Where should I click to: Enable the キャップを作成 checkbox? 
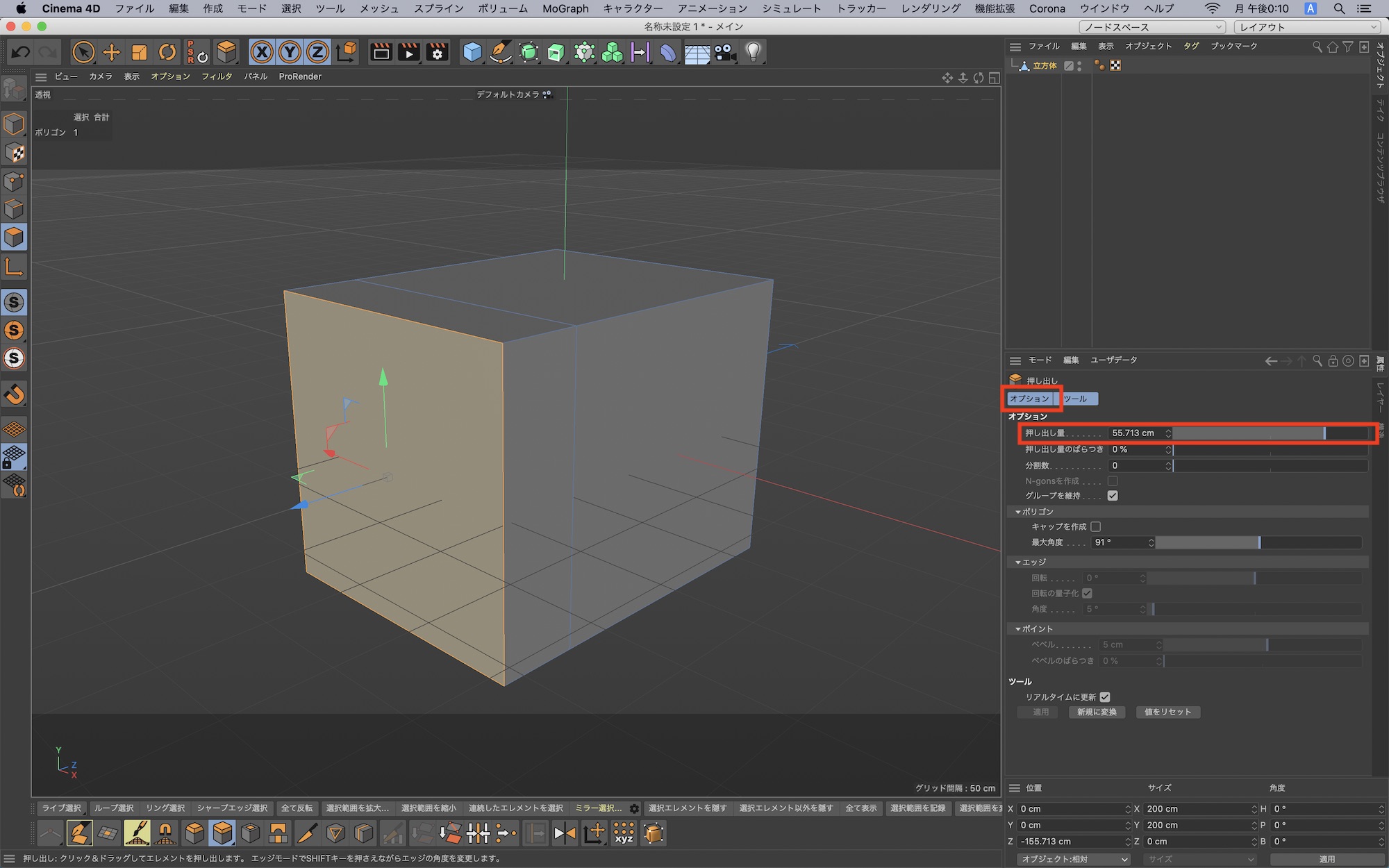pyautogui.click(x=1096, y=527)
